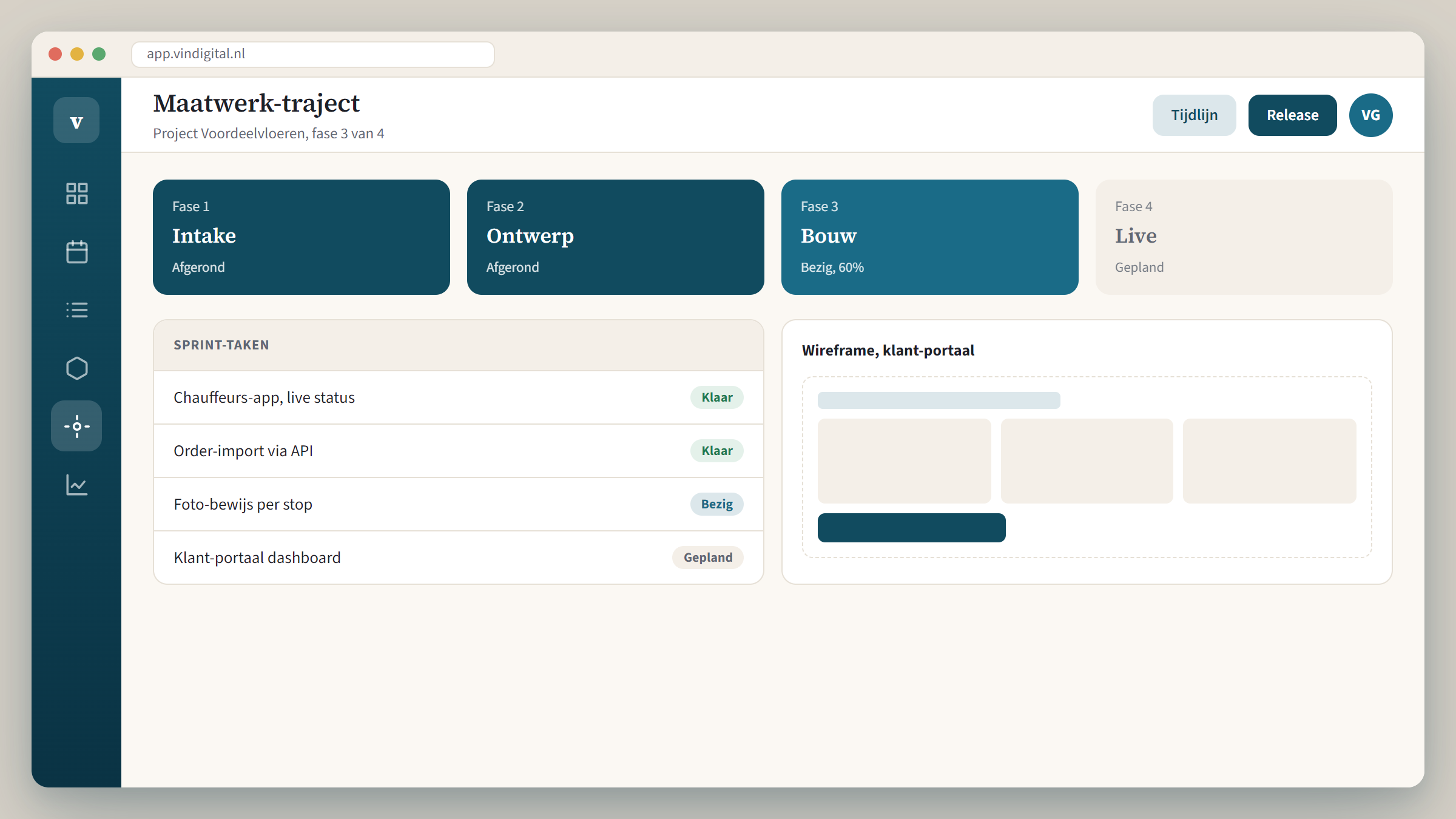This screenshot has width=1456, height=819.
Task: Click the light blue title bar in wireframe
Action: pyautogui.click(x=939, y=400)
